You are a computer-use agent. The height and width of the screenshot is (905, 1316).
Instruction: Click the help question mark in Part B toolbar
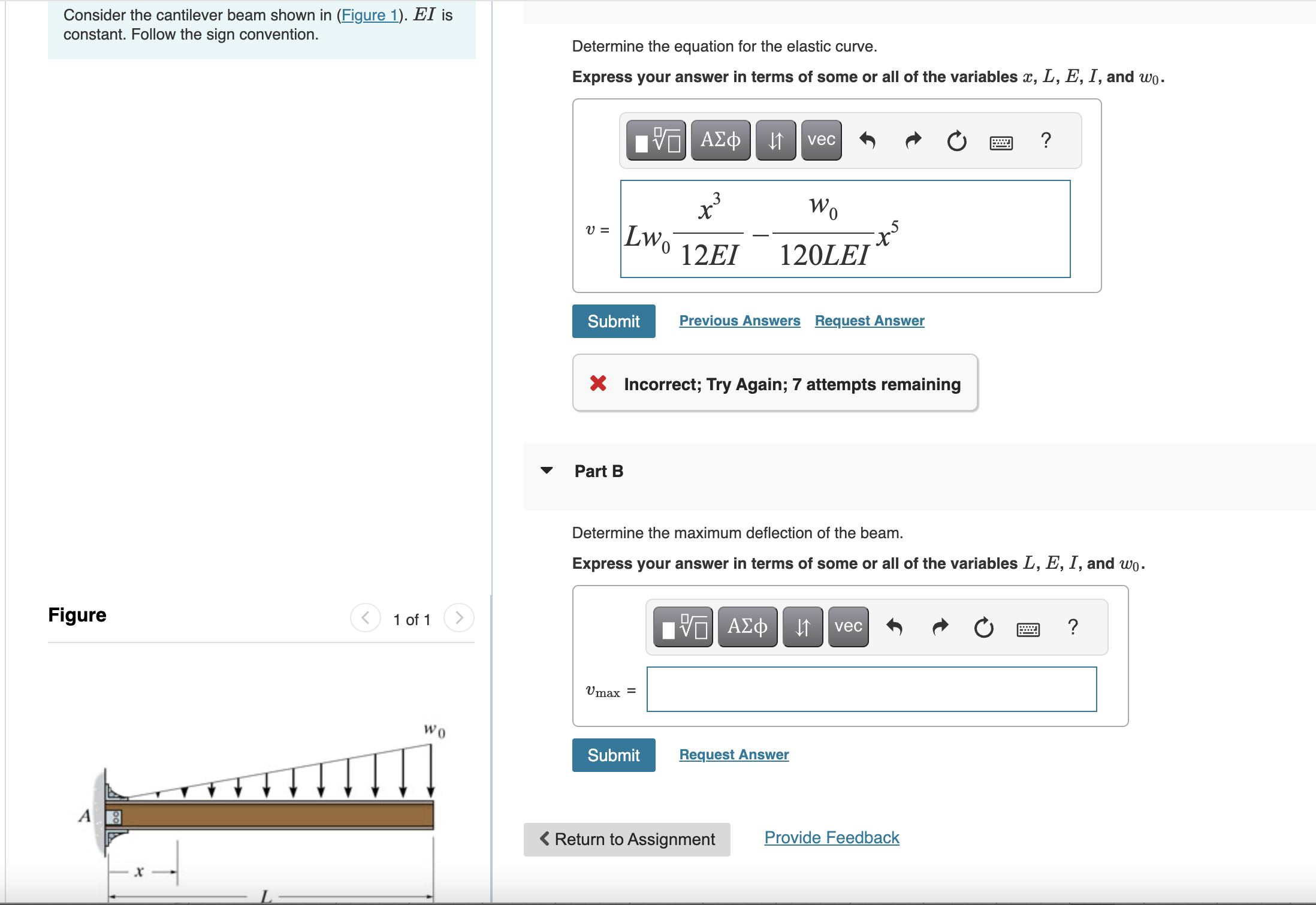(x=1073, y=627)
